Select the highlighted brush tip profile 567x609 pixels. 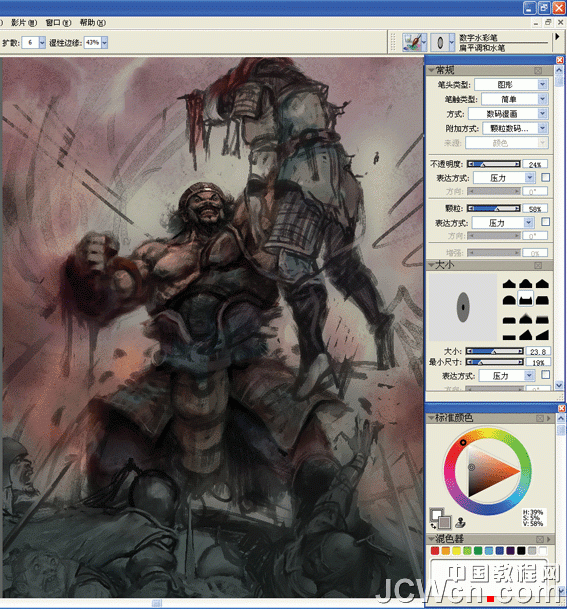[525, 299]
